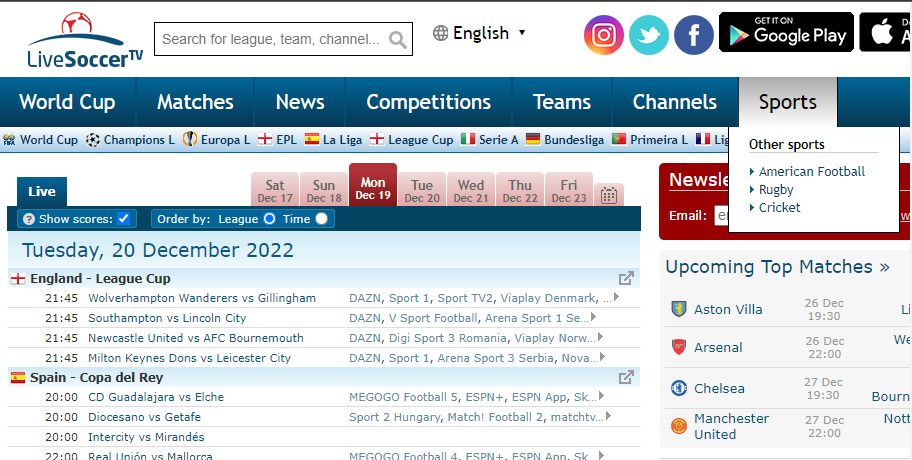This screenshot has height=460, width=912.
Task: Open the League Cup quick link
Action: point(421,140)
